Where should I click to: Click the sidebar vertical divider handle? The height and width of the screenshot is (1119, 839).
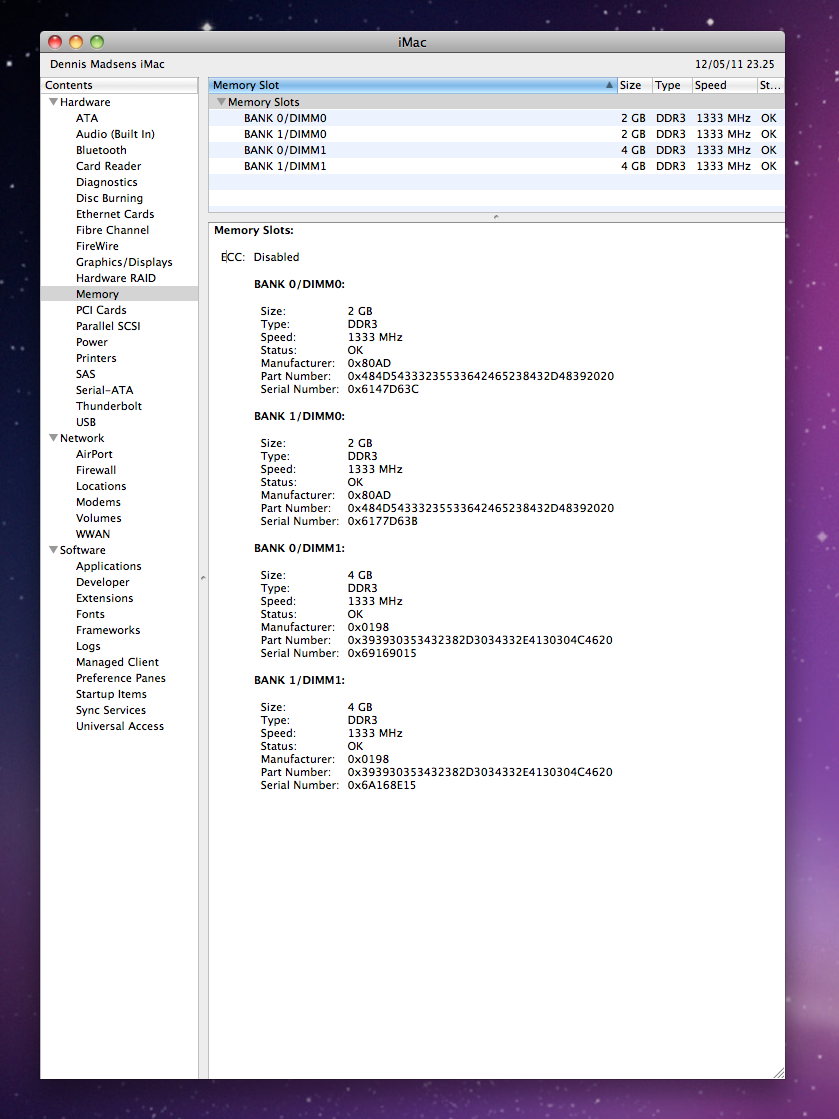point(203,578)
